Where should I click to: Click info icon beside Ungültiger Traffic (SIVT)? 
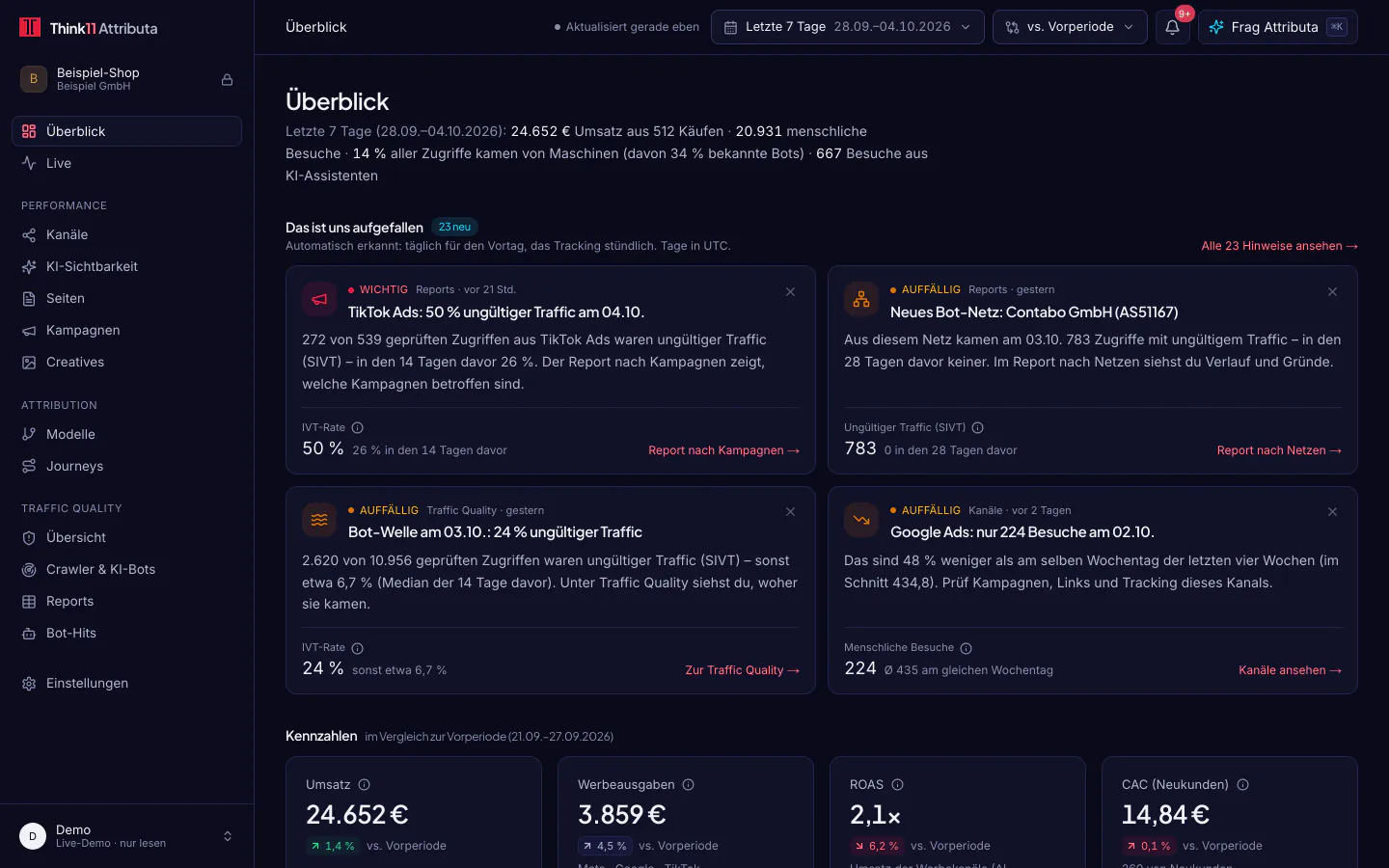978,428
